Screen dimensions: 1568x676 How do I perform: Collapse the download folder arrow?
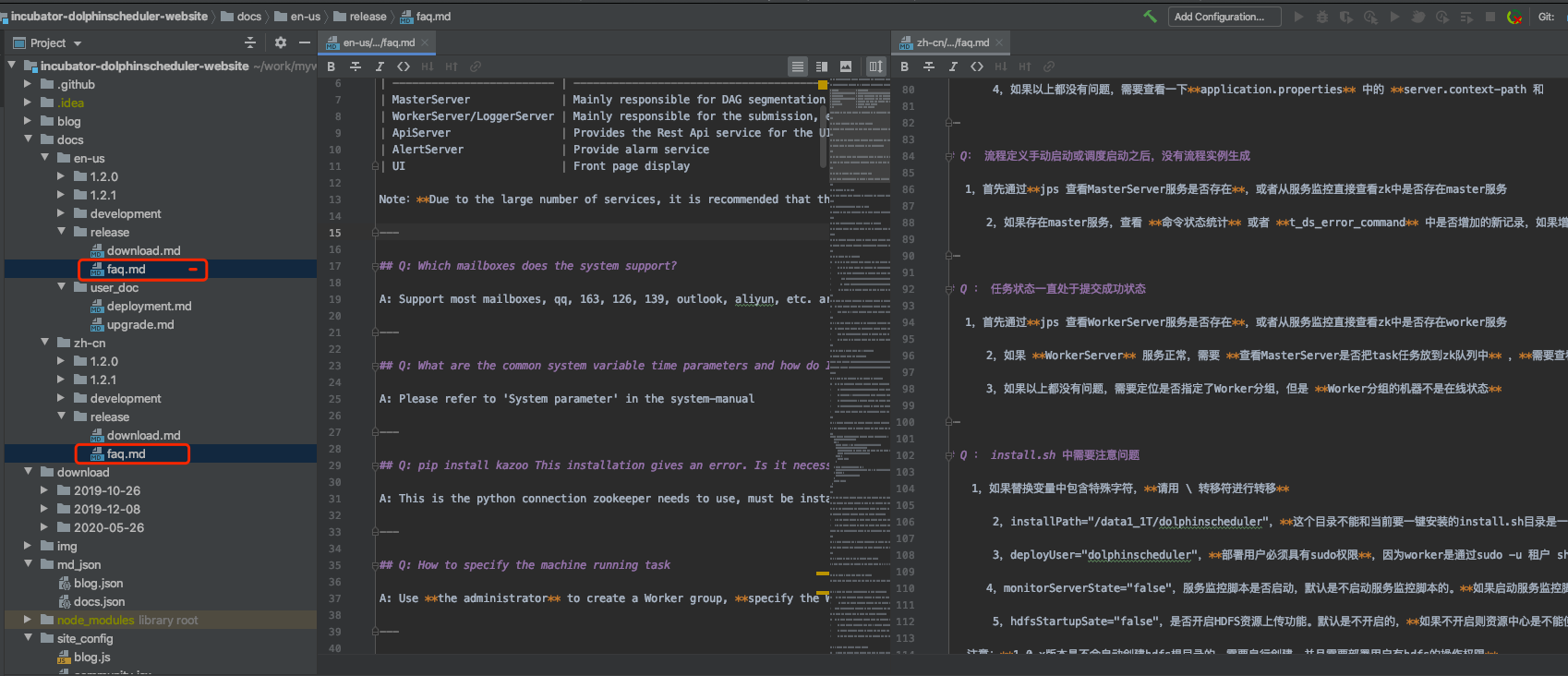[x=28, y=472]
